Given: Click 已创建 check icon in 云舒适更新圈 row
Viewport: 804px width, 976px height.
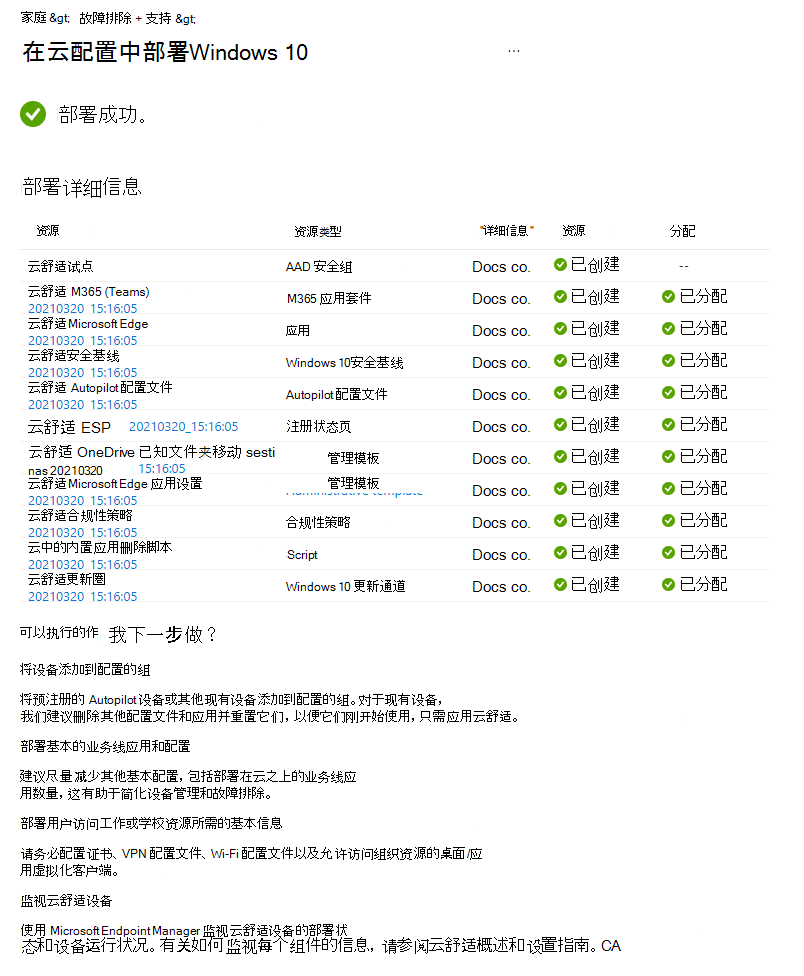Looking at the screenshot, I should click(560, 584).
